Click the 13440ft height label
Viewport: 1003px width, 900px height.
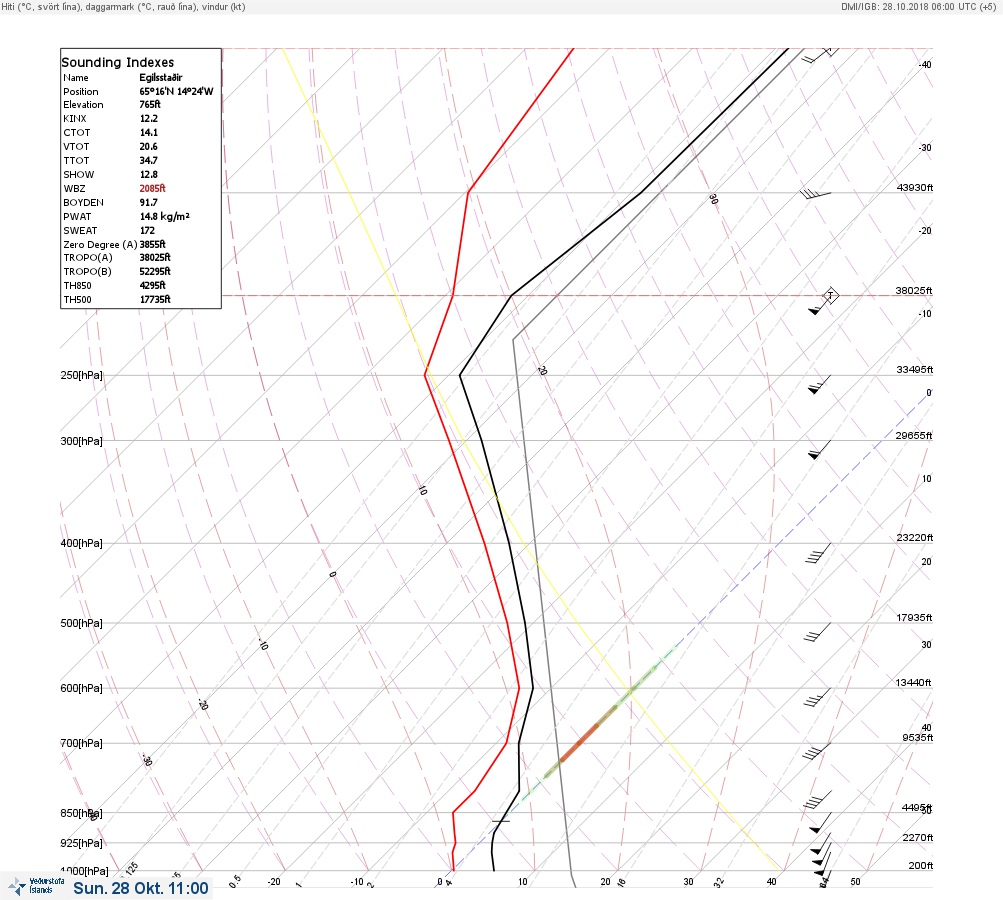click(x=913, y=683)
